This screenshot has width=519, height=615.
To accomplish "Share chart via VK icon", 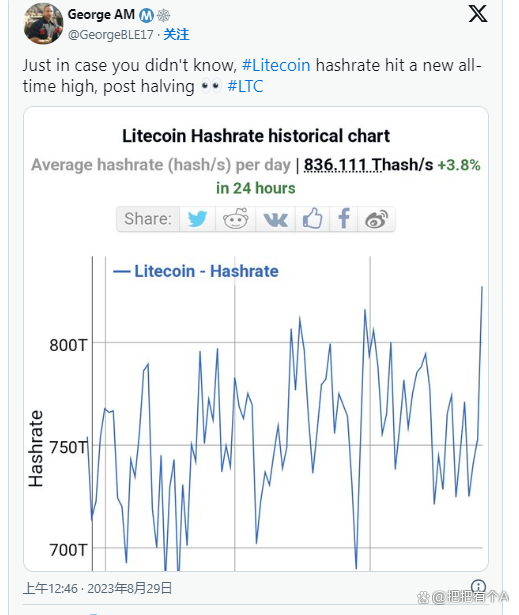I will tap(275, 219).
